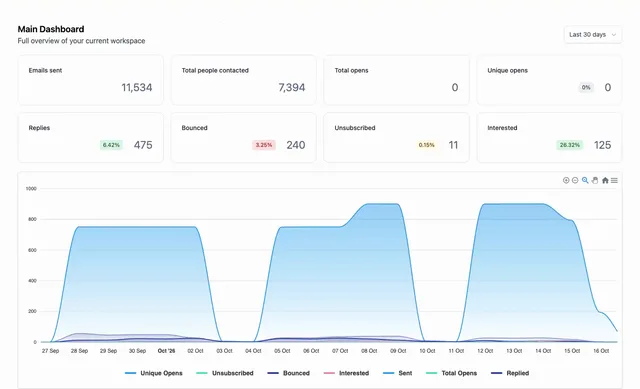Click the Oct '26 axis label
The height and width of the screenshot is (389, 640).
tap(166, 351)
